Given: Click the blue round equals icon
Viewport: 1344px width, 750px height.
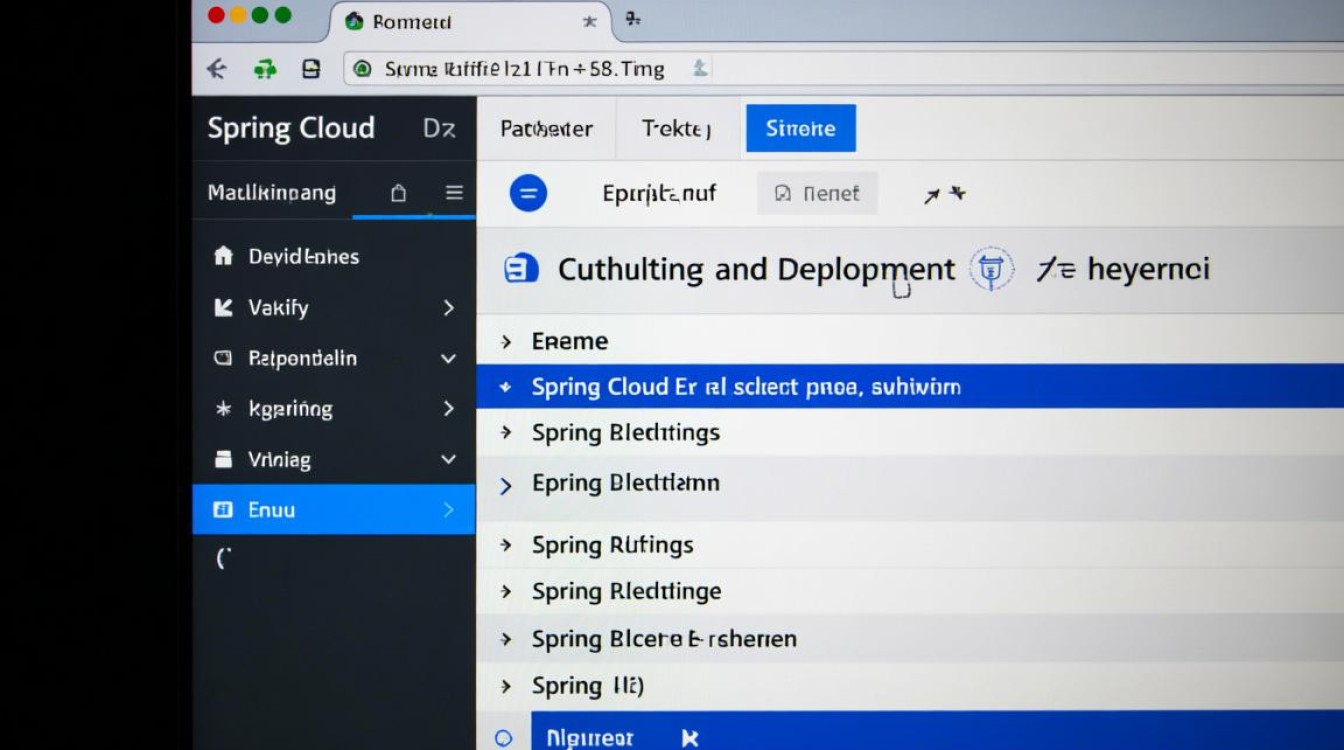Looking at the screenshot, I should 528,193.
